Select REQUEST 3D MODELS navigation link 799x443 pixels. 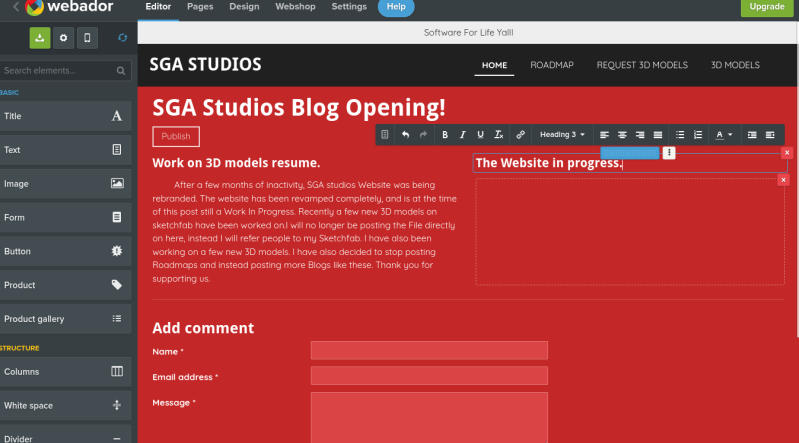(x=642, y=65)
